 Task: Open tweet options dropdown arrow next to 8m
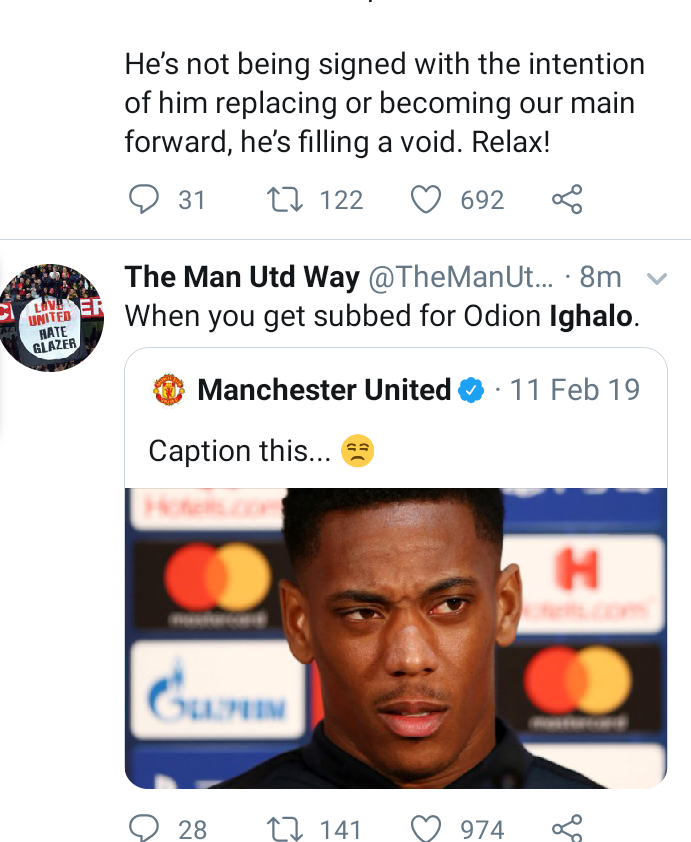point(657,279)
